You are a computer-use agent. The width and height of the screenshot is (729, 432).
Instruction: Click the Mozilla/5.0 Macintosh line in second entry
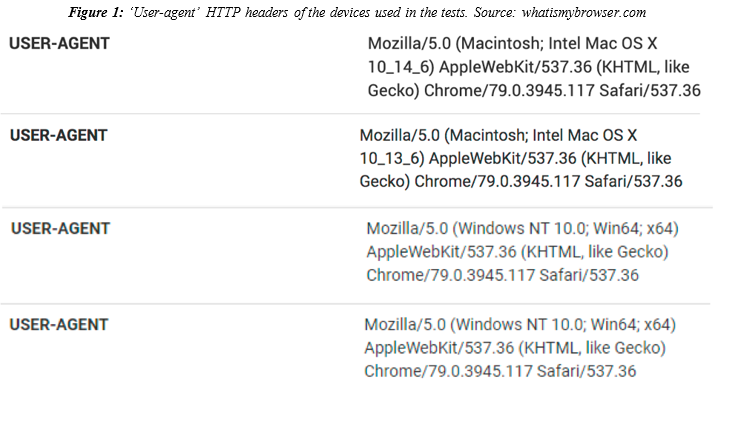[x=498, y=135]
